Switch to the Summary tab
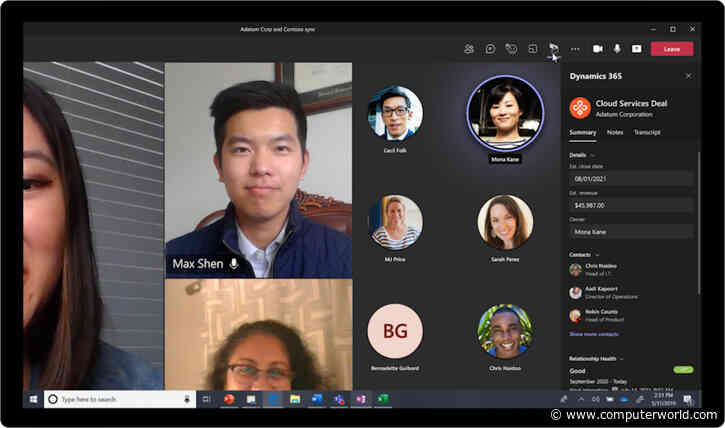Viewport: 725px width, 428px height. 583,133
